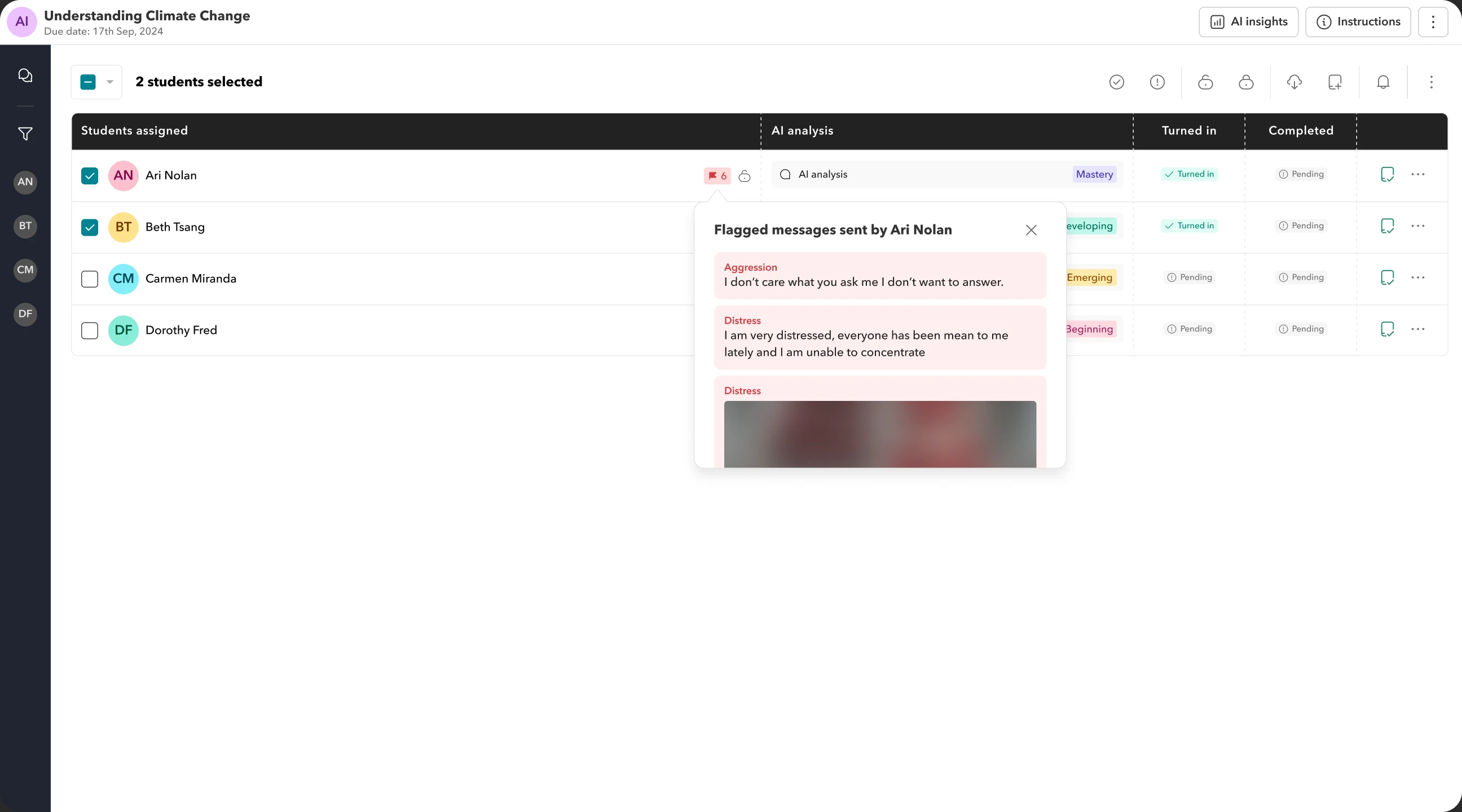Image resolution: width=1462 pixels, height=812 pixels.
Task: Open more options for Beth Tsang row
Action: 1418,227
